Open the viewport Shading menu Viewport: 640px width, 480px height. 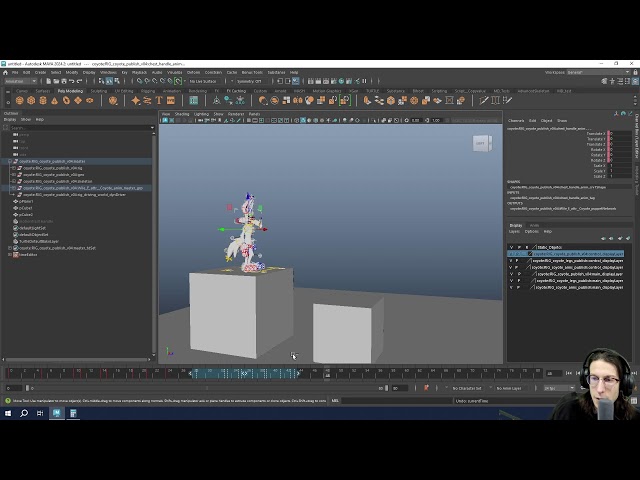182,114
